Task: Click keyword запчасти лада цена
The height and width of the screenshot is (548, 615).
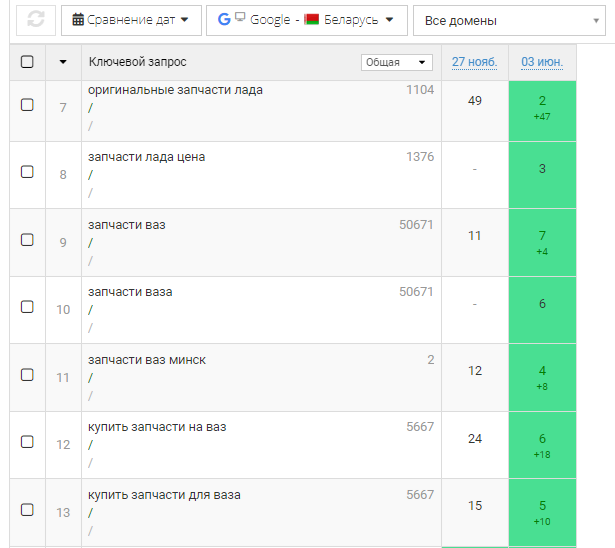Action: [x=146, y=157]
